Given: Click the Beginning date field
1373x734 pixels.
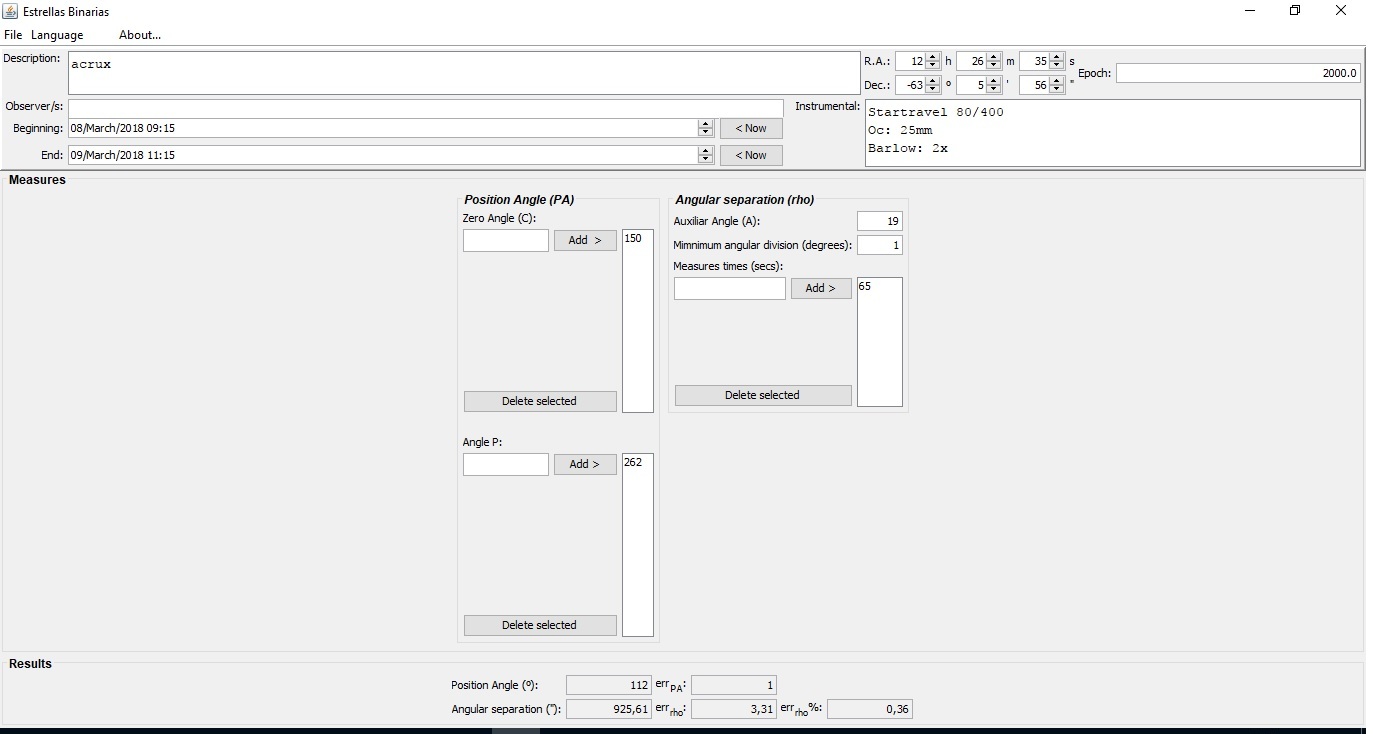Looking at the screenshot, I should click(x=383, y=128).
